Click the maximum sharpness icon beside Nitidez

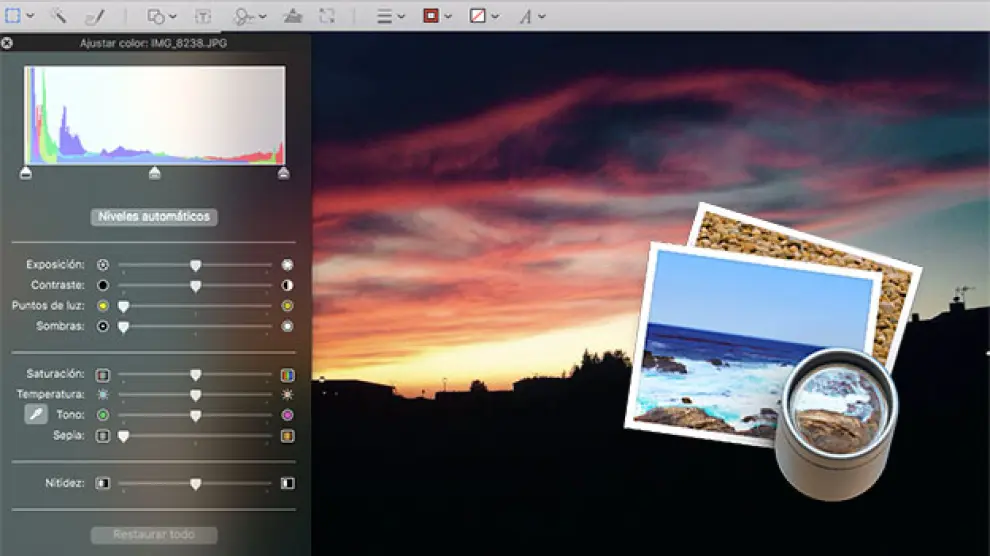(x=287, y=483)
